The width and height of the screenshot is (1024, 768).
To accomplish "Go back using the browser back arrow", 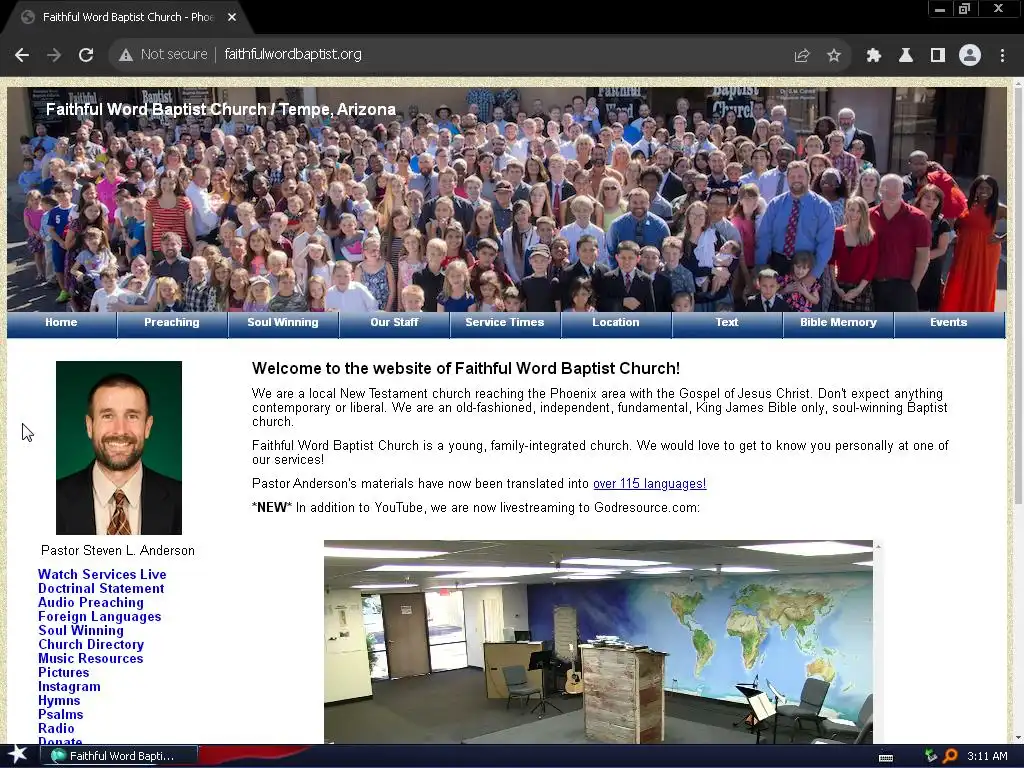I will (22, 55).
